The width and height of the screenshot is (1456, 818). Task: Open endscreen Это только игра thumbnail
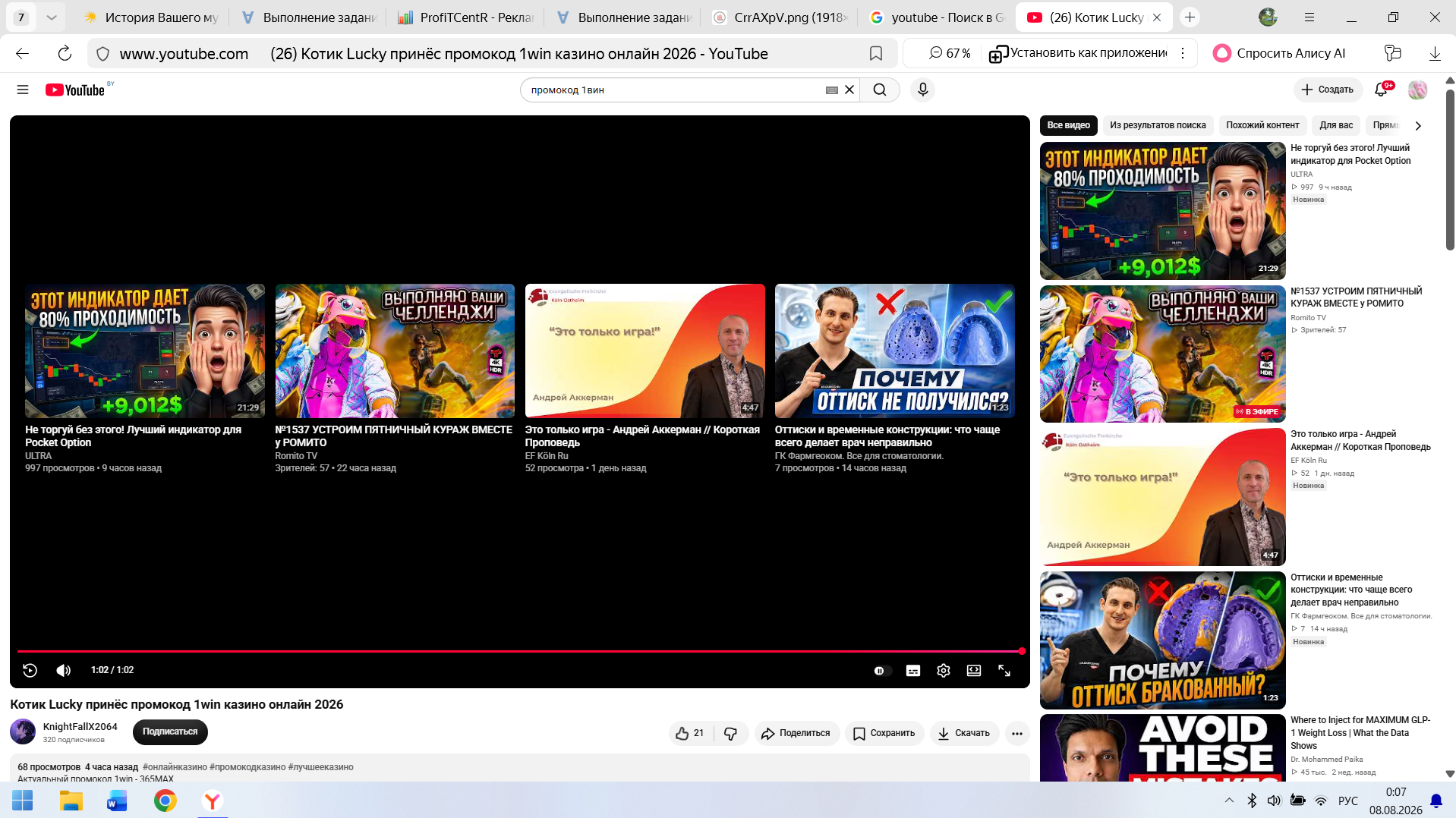645,351
